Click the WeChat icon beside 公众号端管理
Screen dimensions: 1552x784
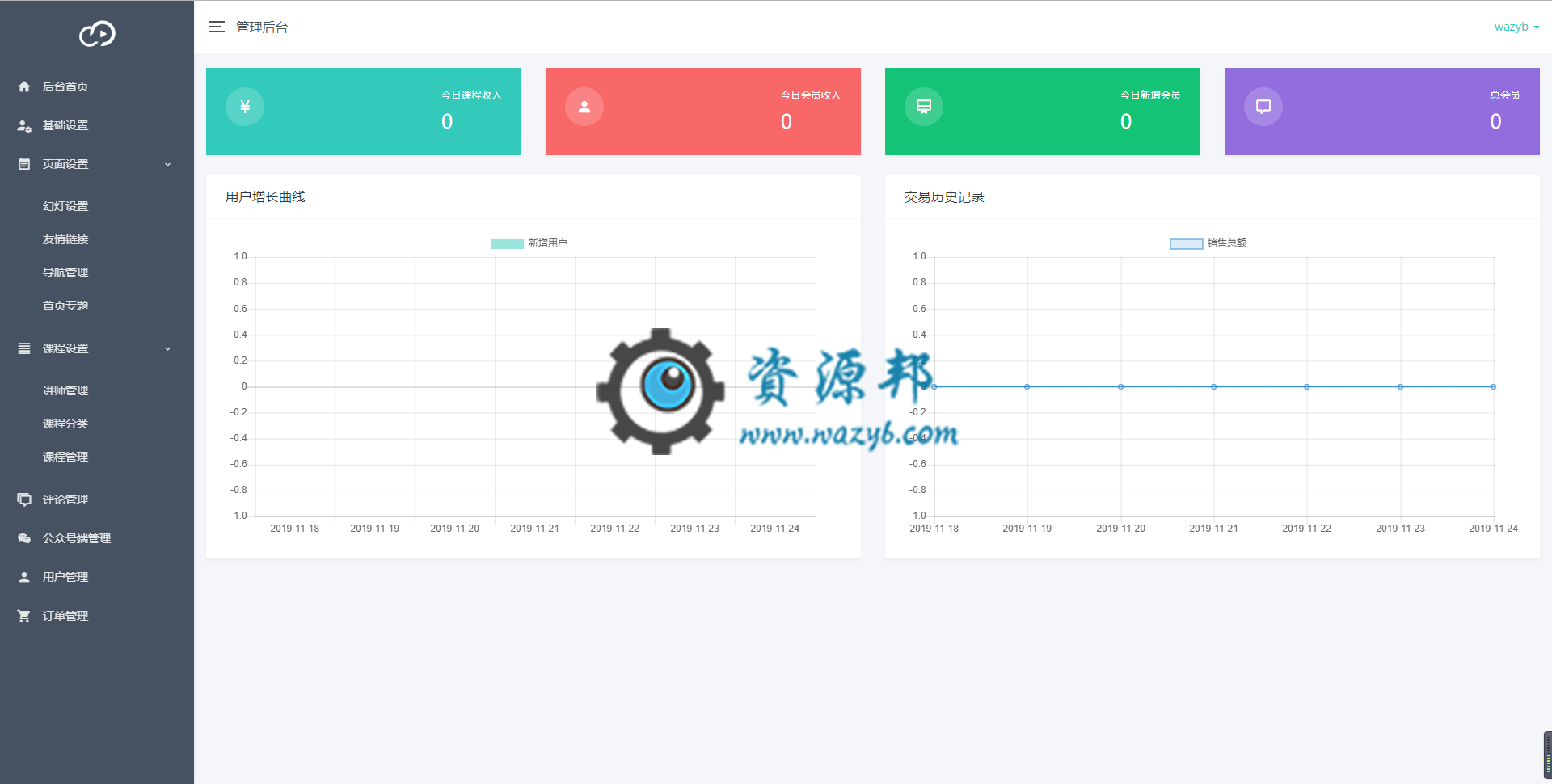(24, 538)
